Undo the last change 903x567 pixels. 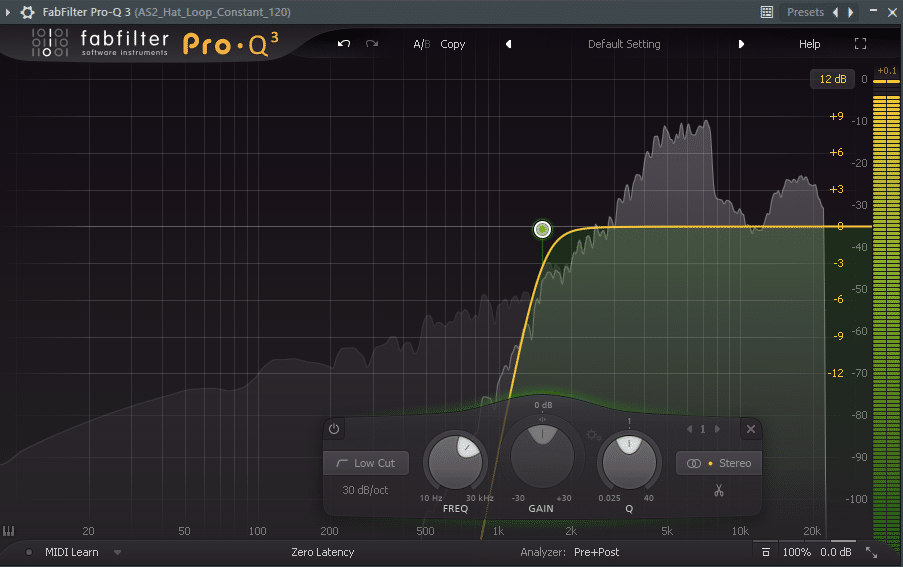coord(344,44)
